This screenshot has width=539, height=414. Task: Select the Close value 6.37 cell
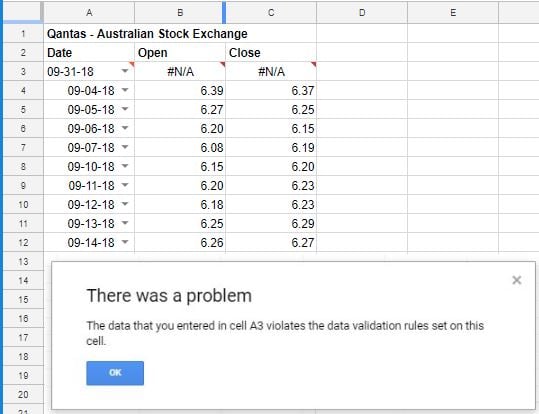[x=271, y=90]
